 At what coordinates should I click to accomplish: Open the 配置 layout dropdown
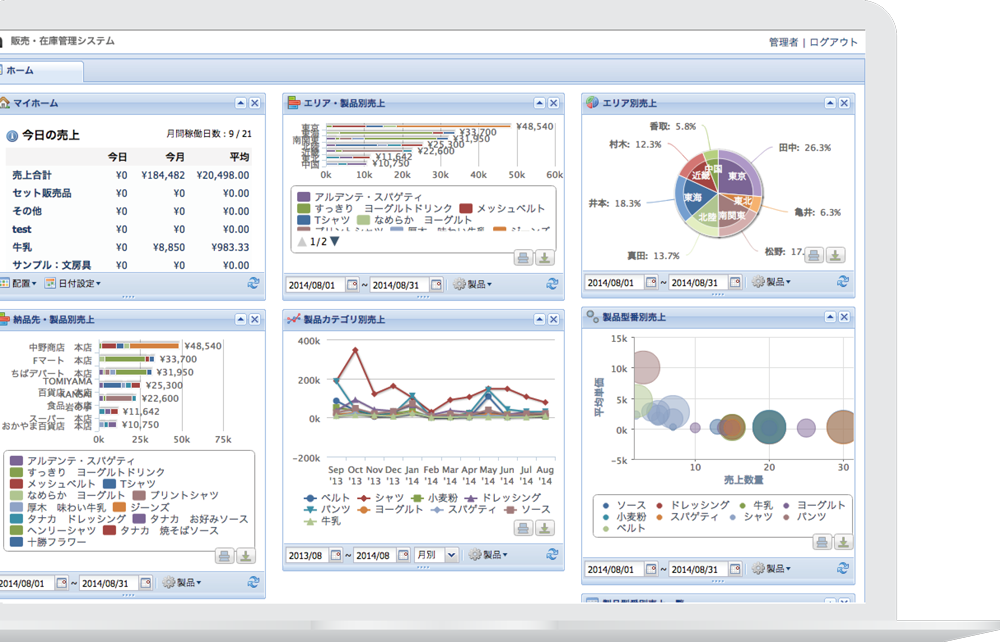click(x=18, y=283)
